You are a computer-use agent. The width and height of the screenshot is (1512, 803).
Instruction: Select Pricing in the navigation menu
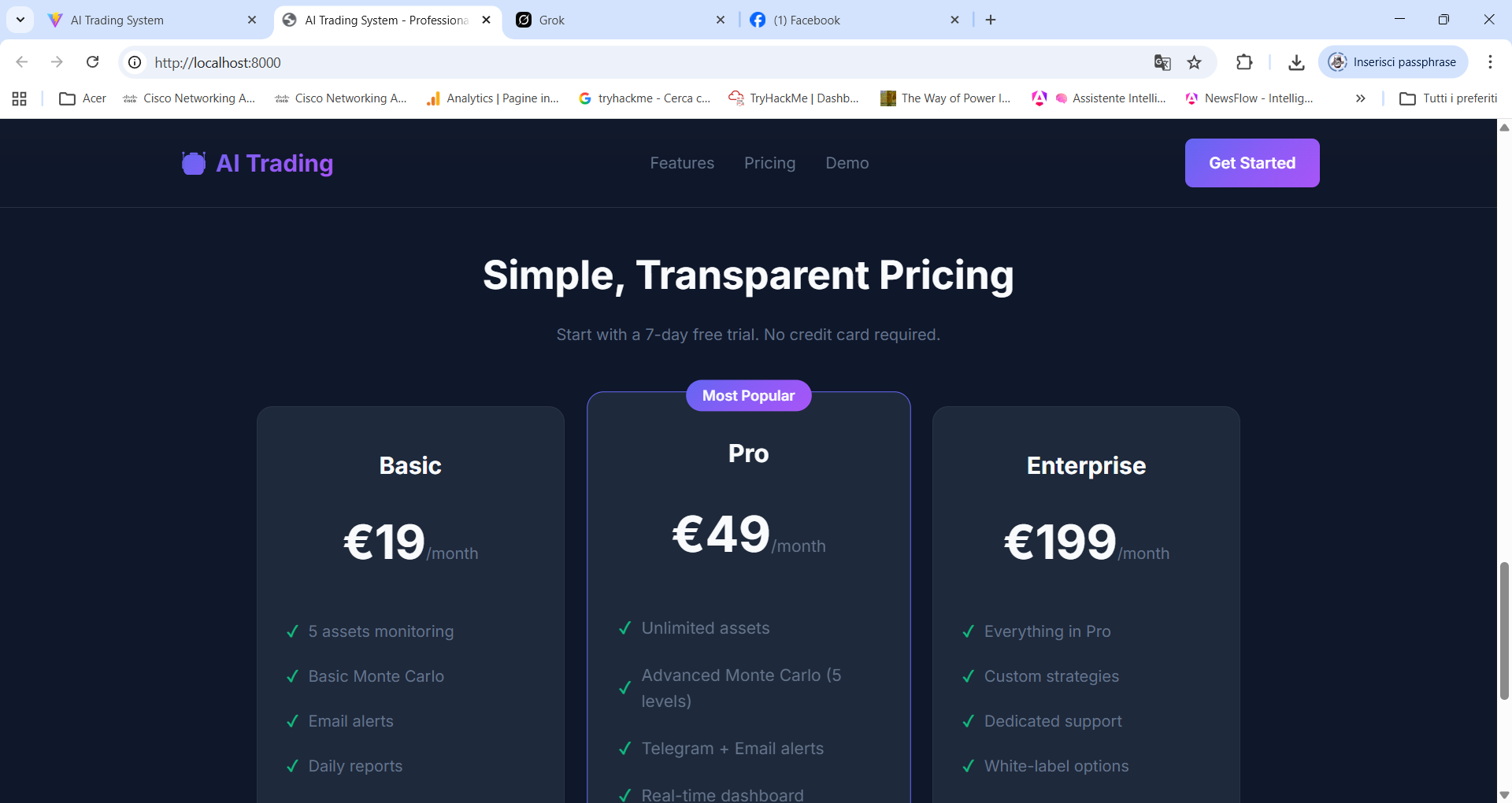click(769, 163)
